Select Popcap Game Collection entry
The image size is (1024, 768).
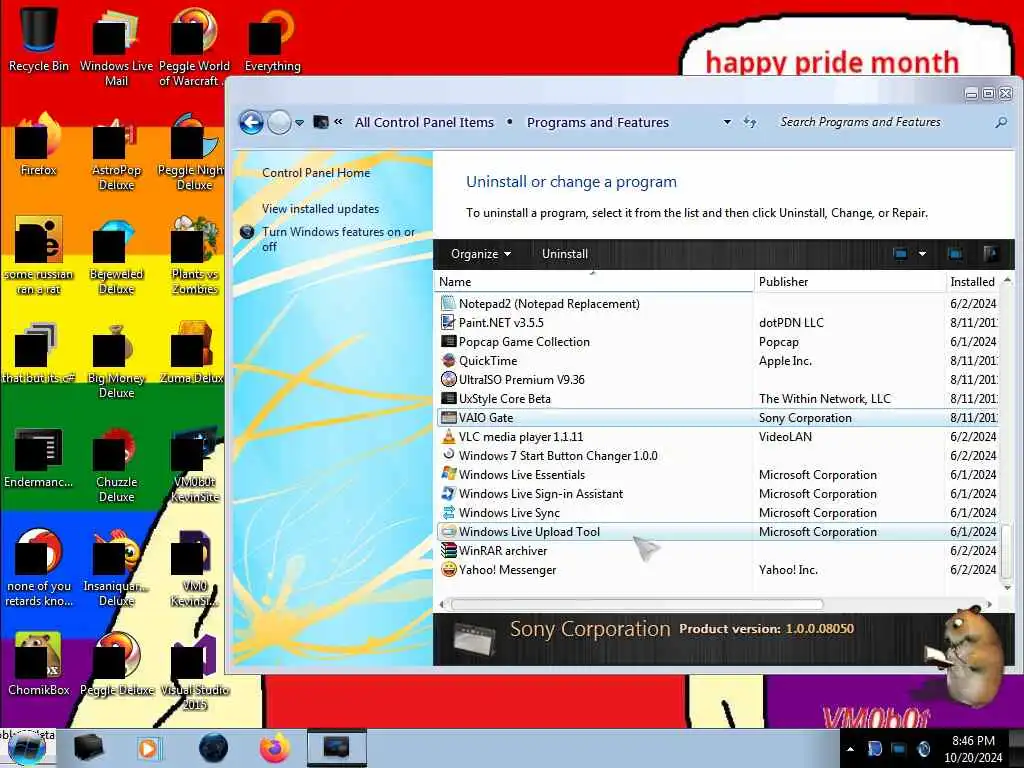[717, 342]
